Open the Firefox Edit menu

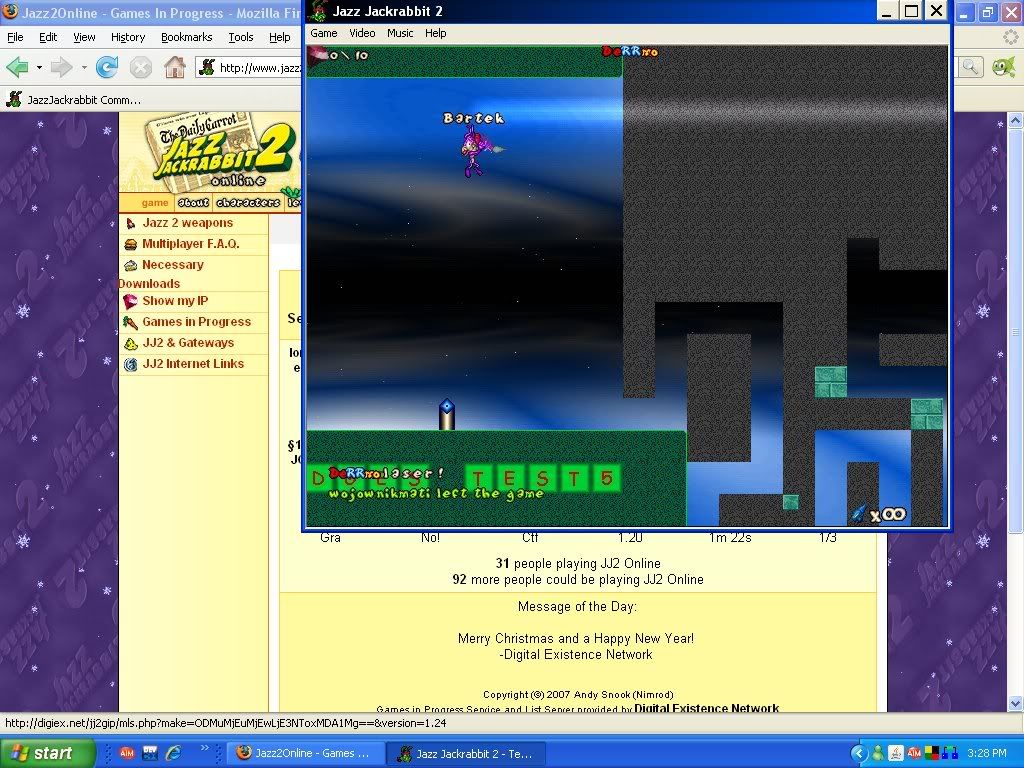[48, 37]
